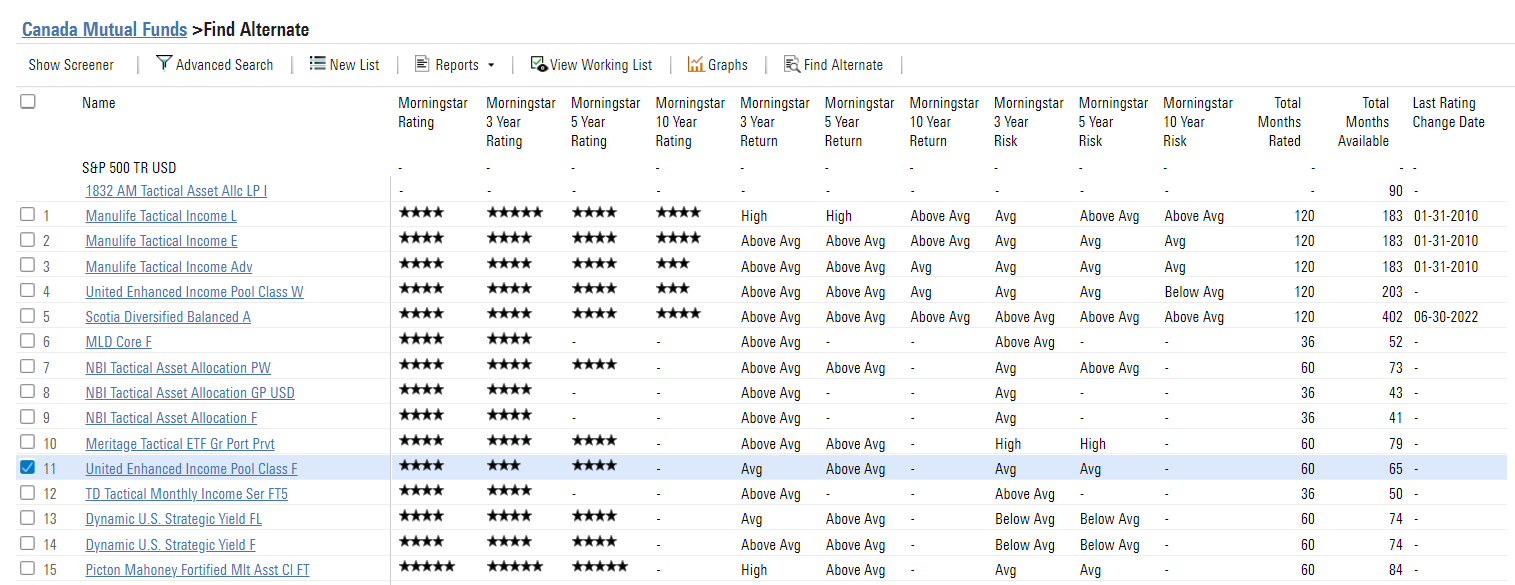Toggle the select-all checkbox in header
The height and width of the screenshot is (585, 1515).
(x=28, y=101)
